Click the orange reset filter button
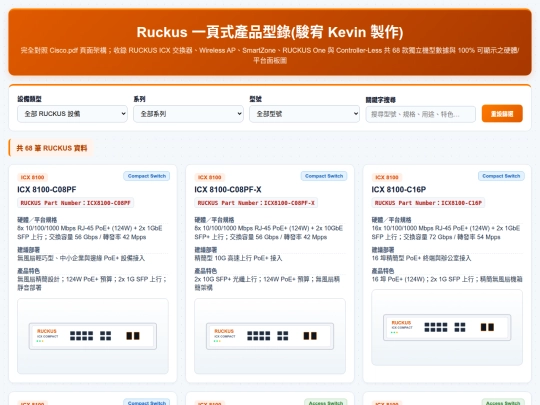This screenshot has height=405, width=540. [x=502, y=114]
